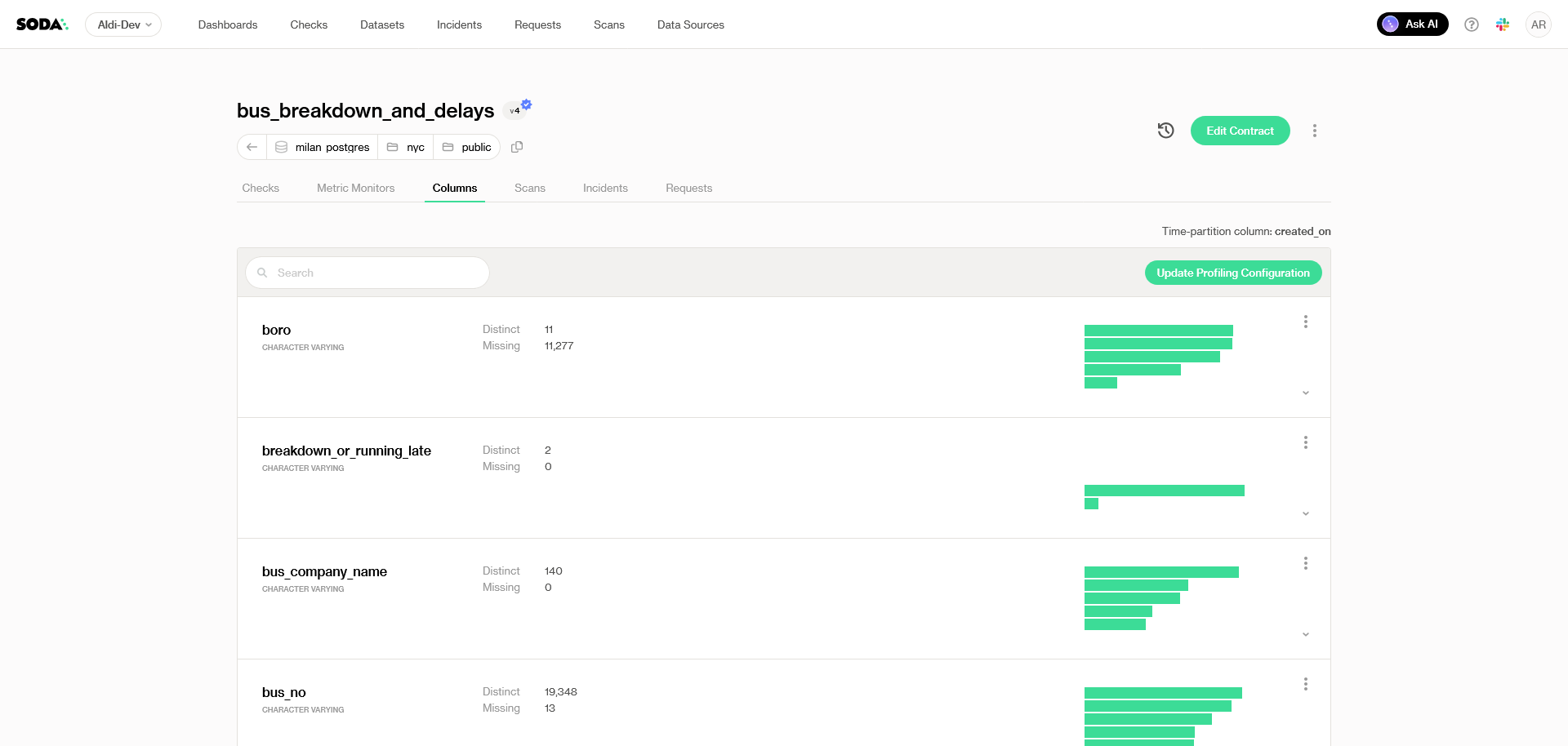Click the Edit Contract button
The width and height of the screenshot is (1568, 746).
point(1240,131)
